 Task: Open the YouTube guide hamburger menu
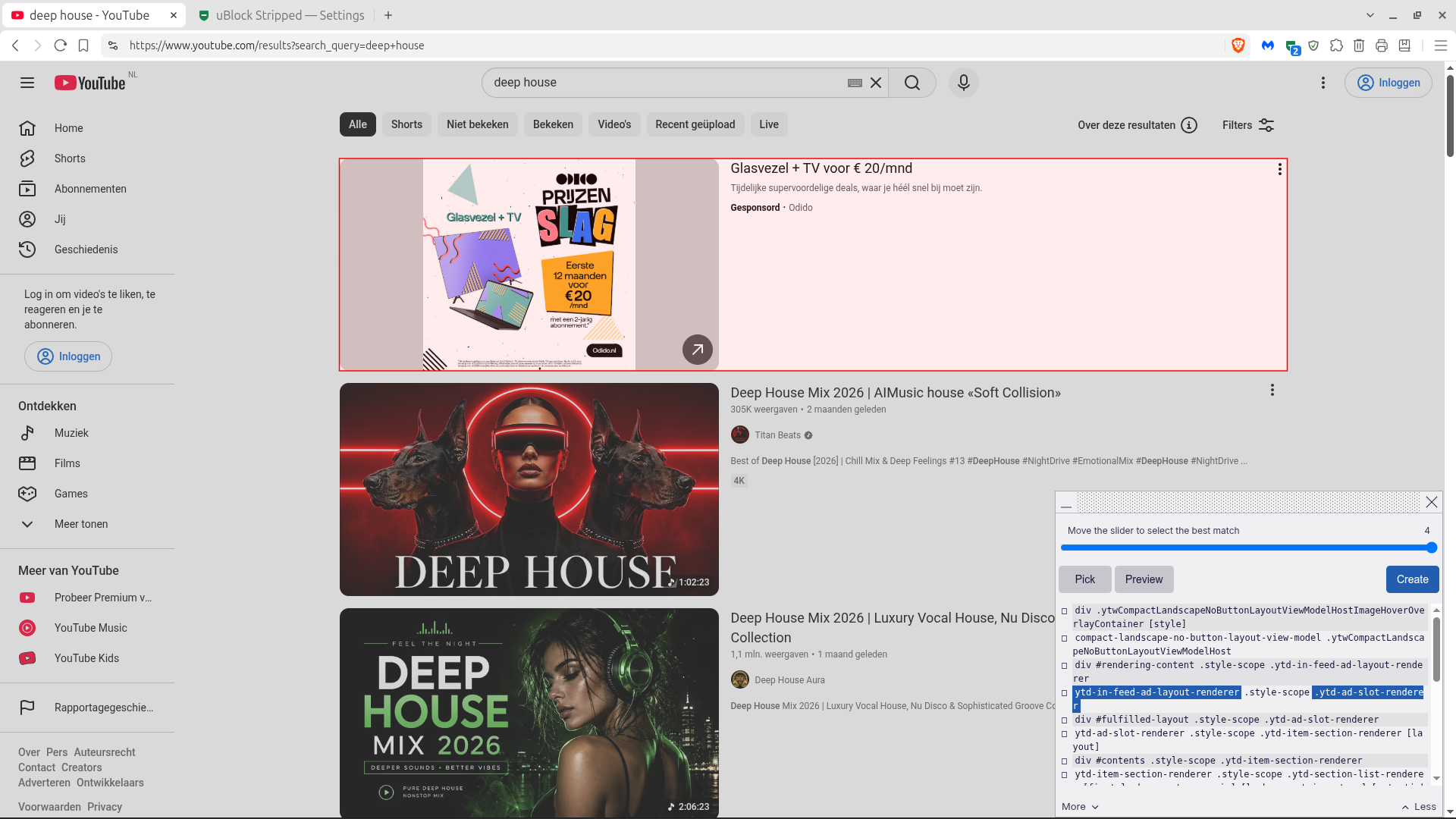tap(27, 83)
